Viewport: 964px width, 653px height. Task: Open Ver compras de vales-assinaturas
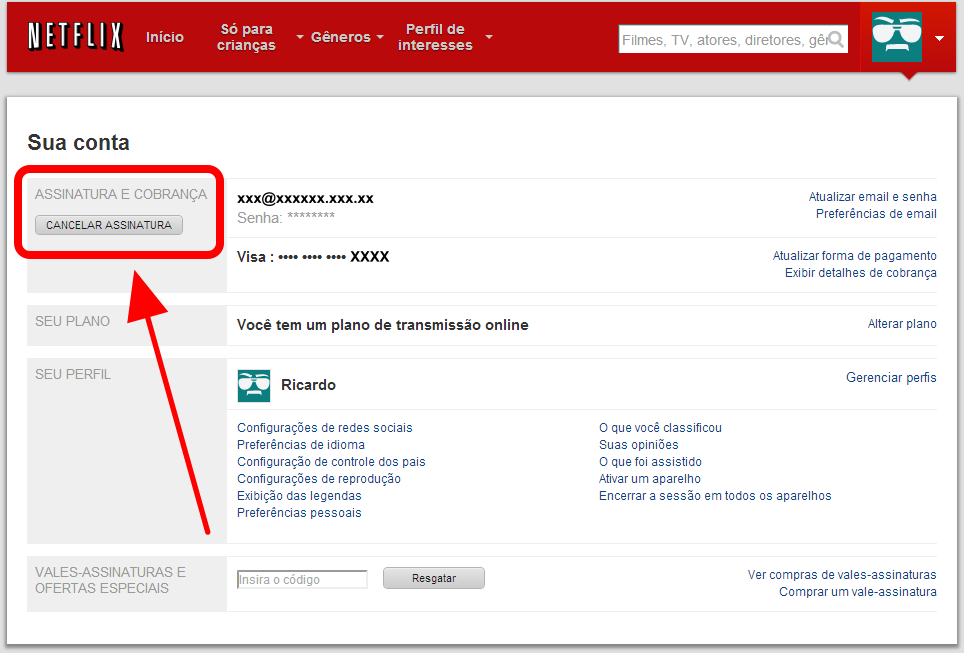(842, 575)
